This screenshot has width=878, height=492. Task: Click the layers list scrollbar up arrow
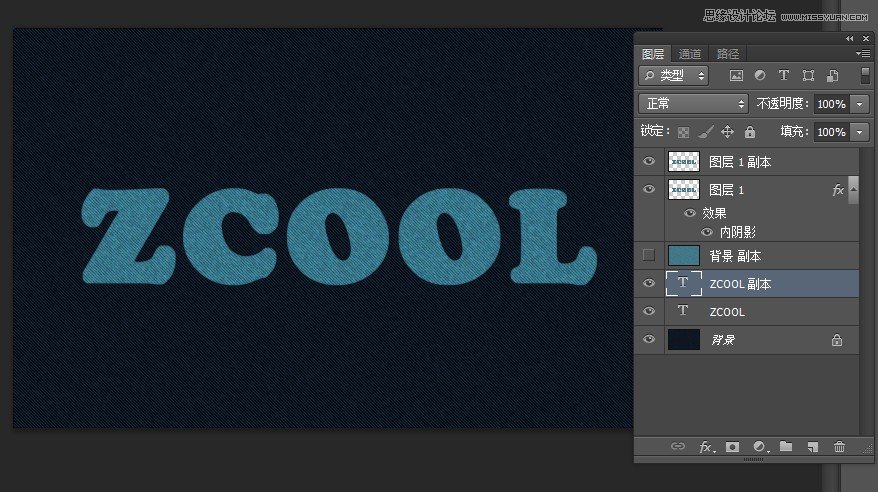pyautogui.click(x=854, y=190)
